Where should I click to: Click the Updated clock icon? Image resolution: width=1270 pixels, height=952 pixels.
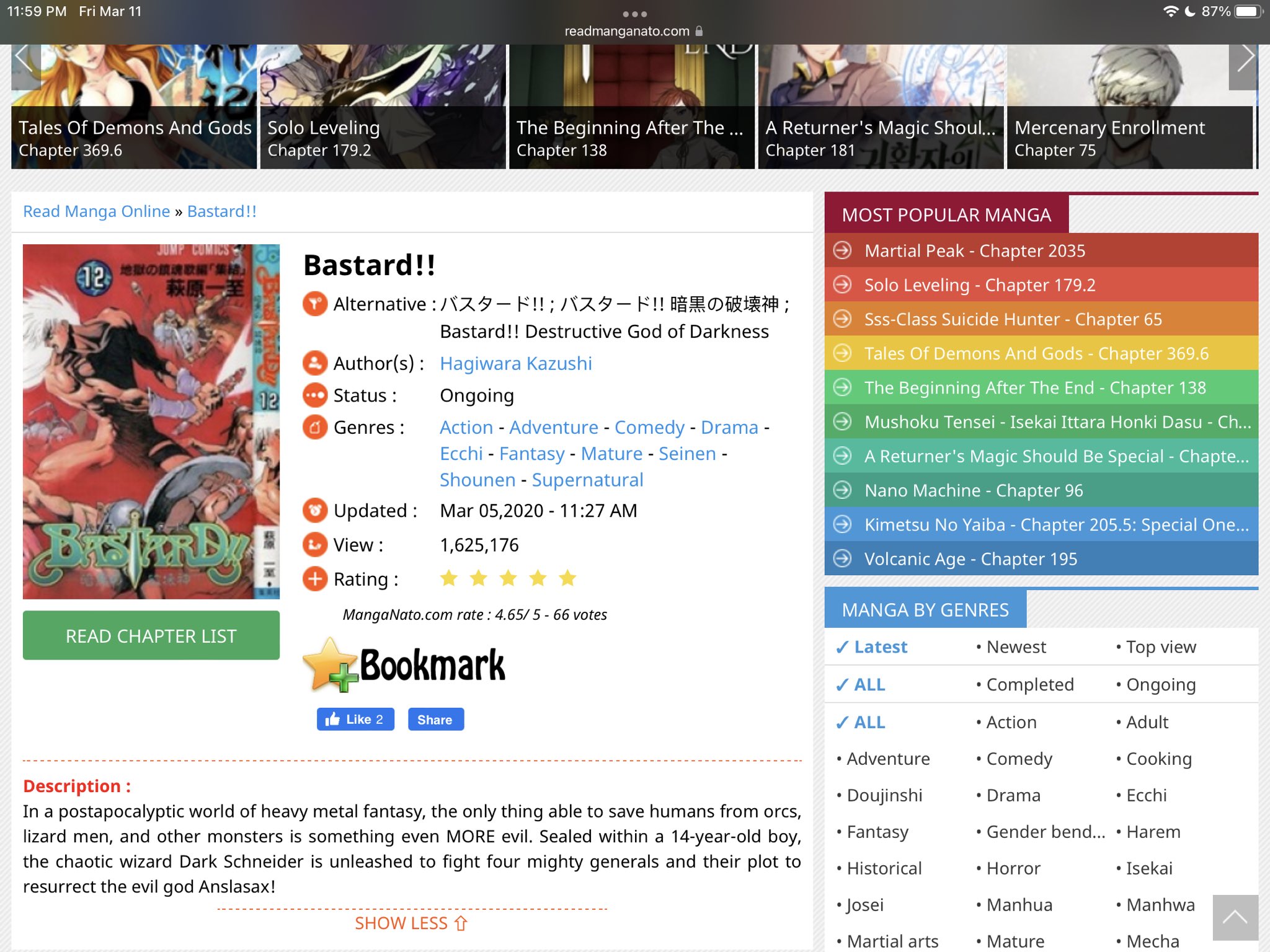315,511
